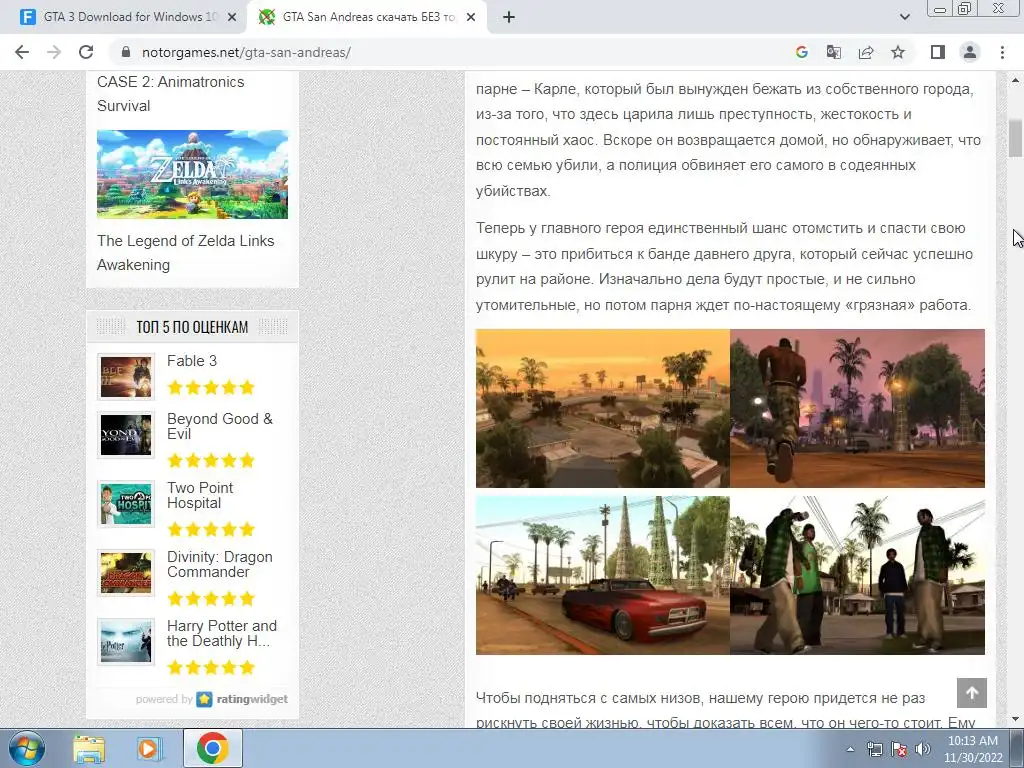The image size is (1024, 768).
Task: Open red convertible car screenshot
Action: pos(602,575)
